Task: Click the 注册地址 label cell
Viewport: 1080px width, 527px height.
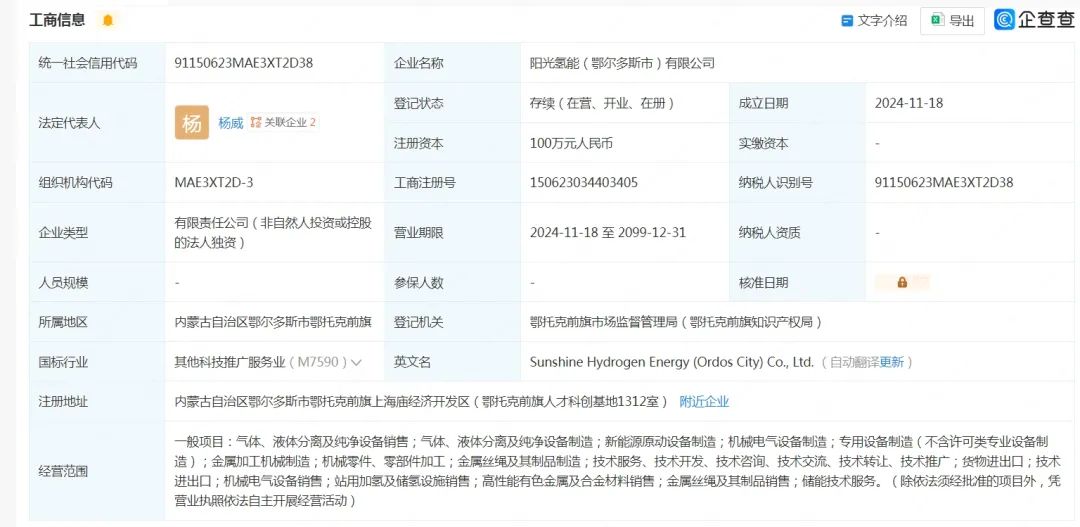Action: [97, 402]
